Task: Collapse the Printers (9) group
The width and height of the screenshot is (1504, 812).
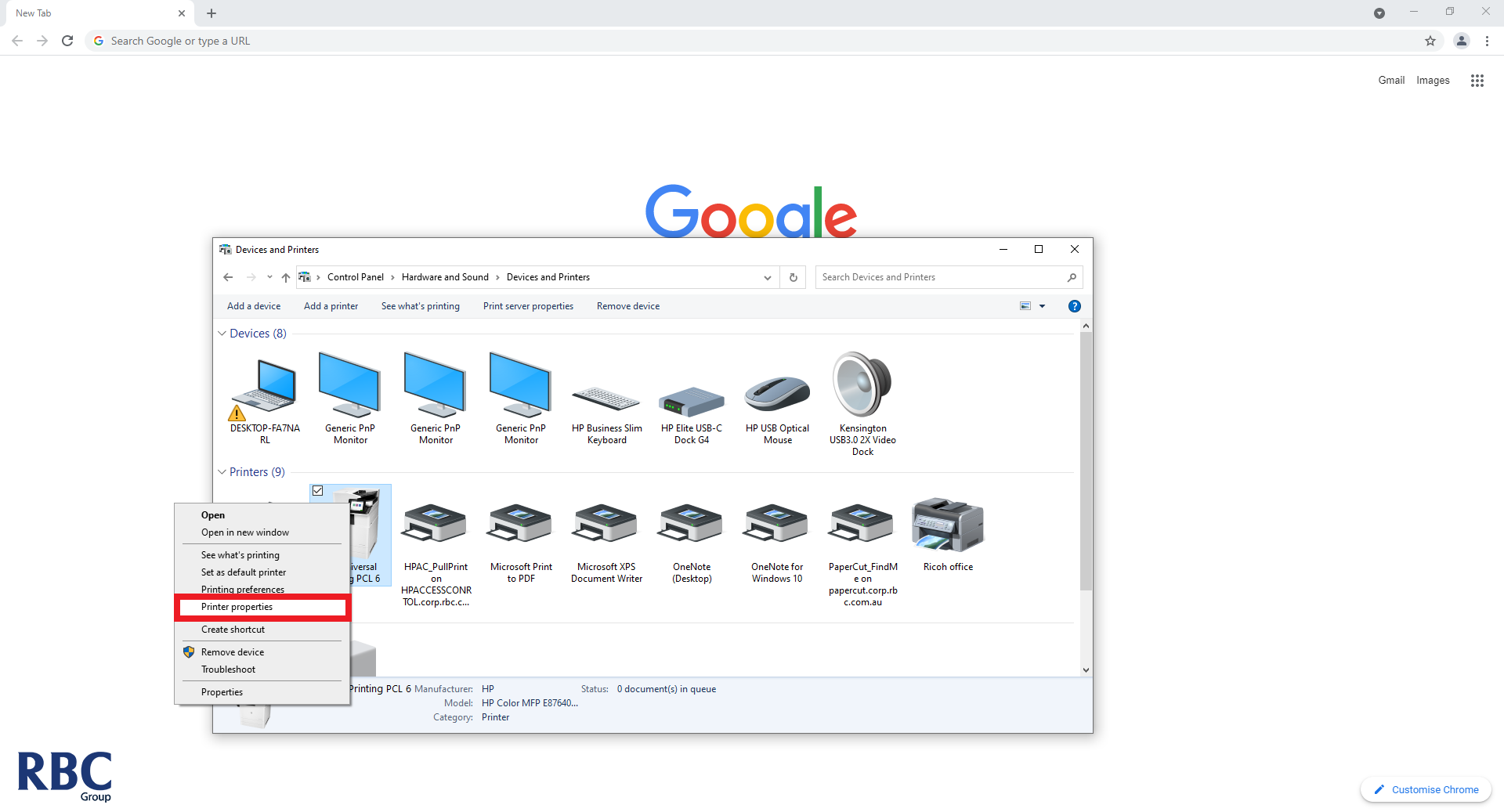Action: 222,472
